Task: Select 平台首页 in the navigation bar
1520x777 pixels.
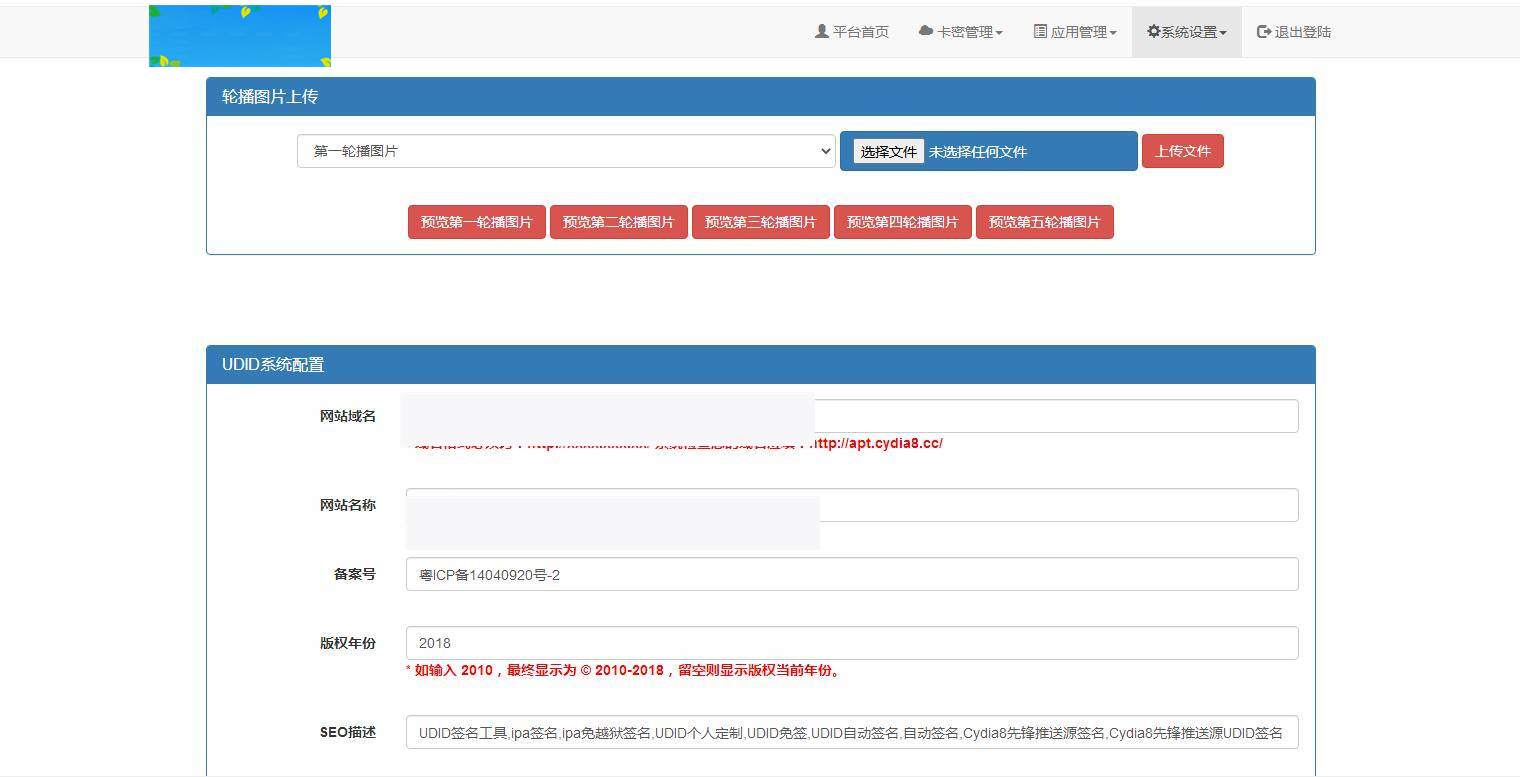Action: pos(852,31)
